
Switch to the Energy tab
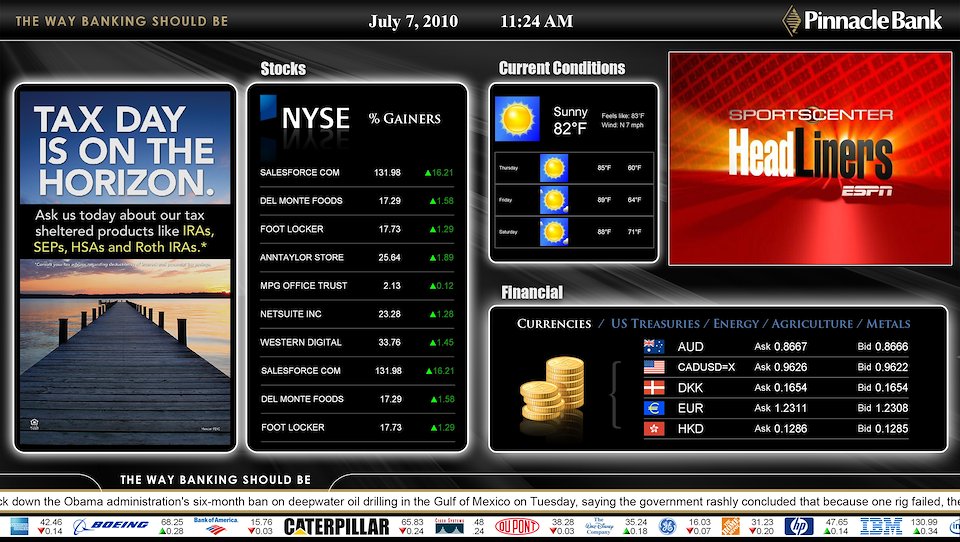[735, 323]
